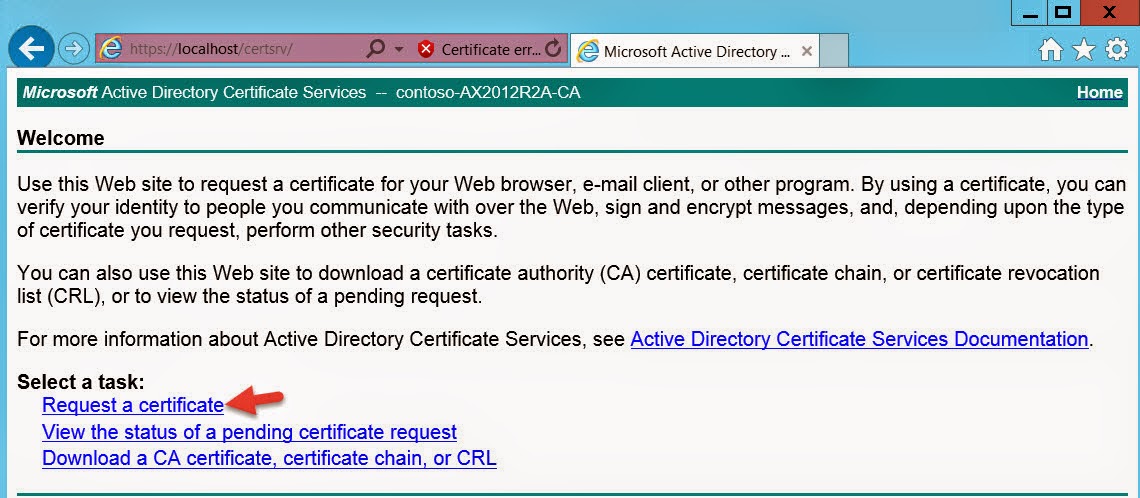Close the Microsoft Active Directory tab
1140x498 pixels.
tap(807, 51)
